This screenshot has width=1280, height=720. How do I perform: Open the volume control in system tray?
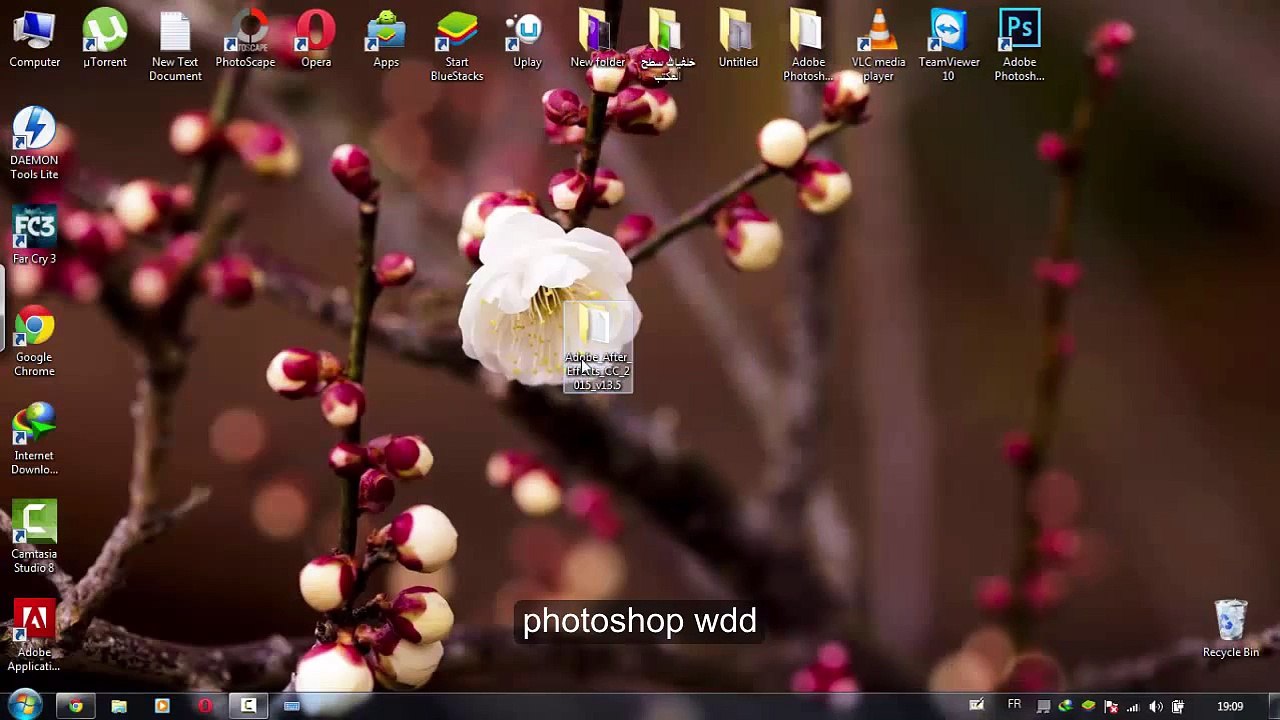(1156, 706)
